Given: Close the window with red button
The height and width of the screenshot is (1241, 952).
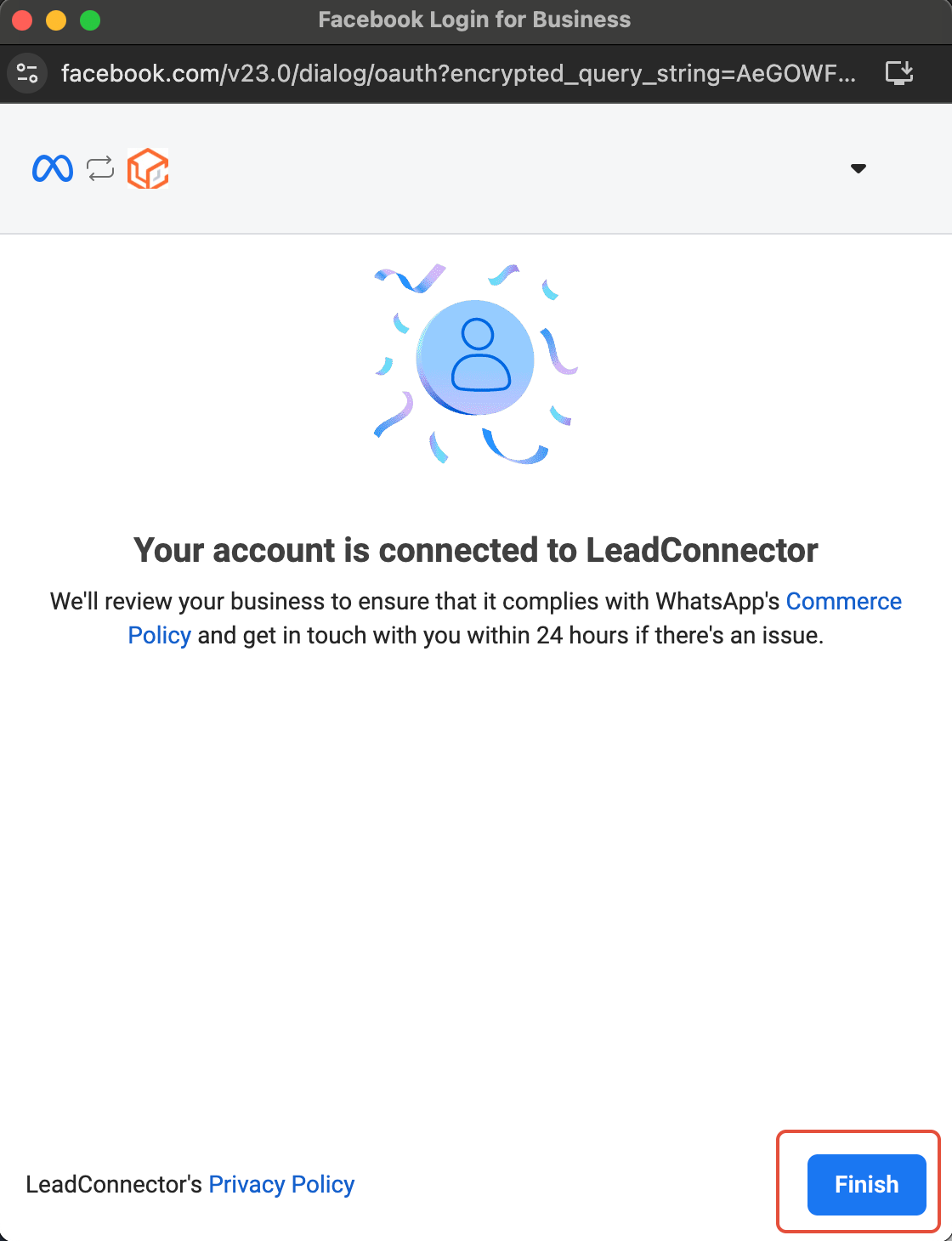Looking at the screenshot, I should point(22,20).
